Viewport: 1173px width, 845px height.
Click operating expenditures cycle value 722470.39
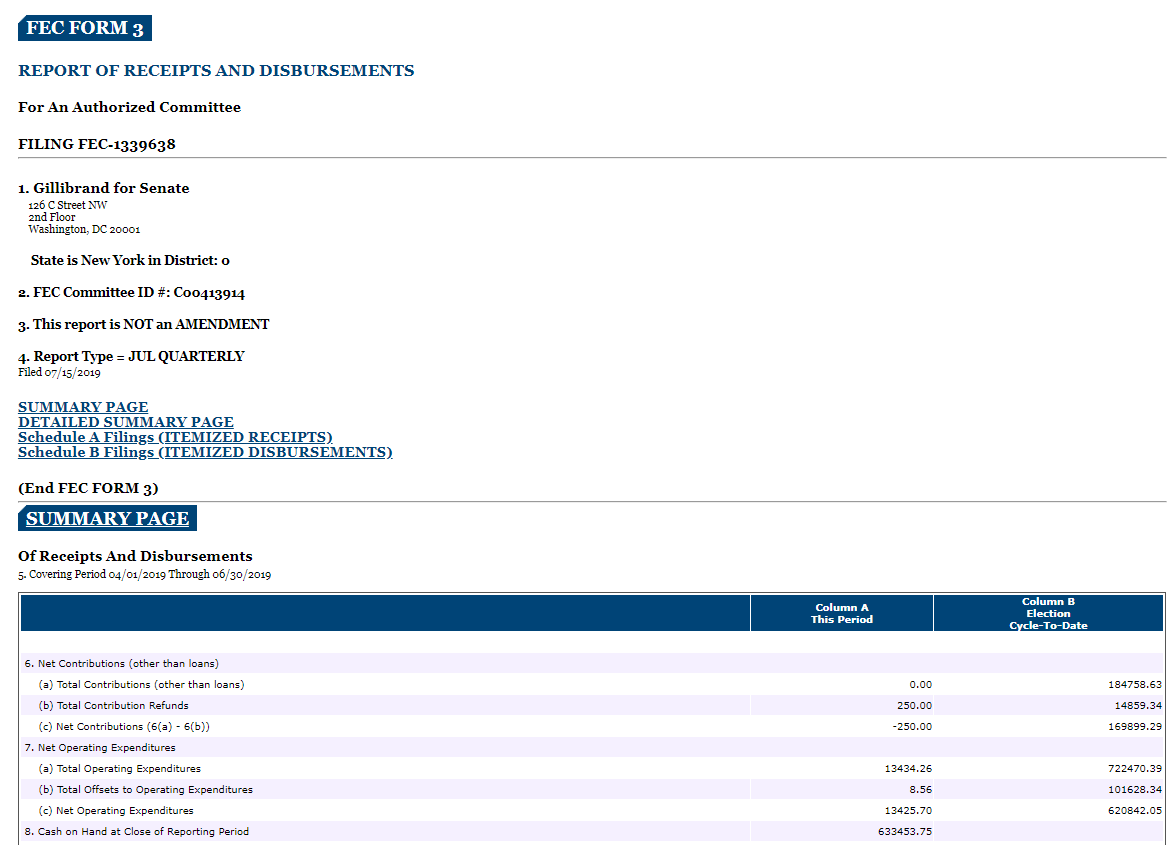tap(1135, 768)
